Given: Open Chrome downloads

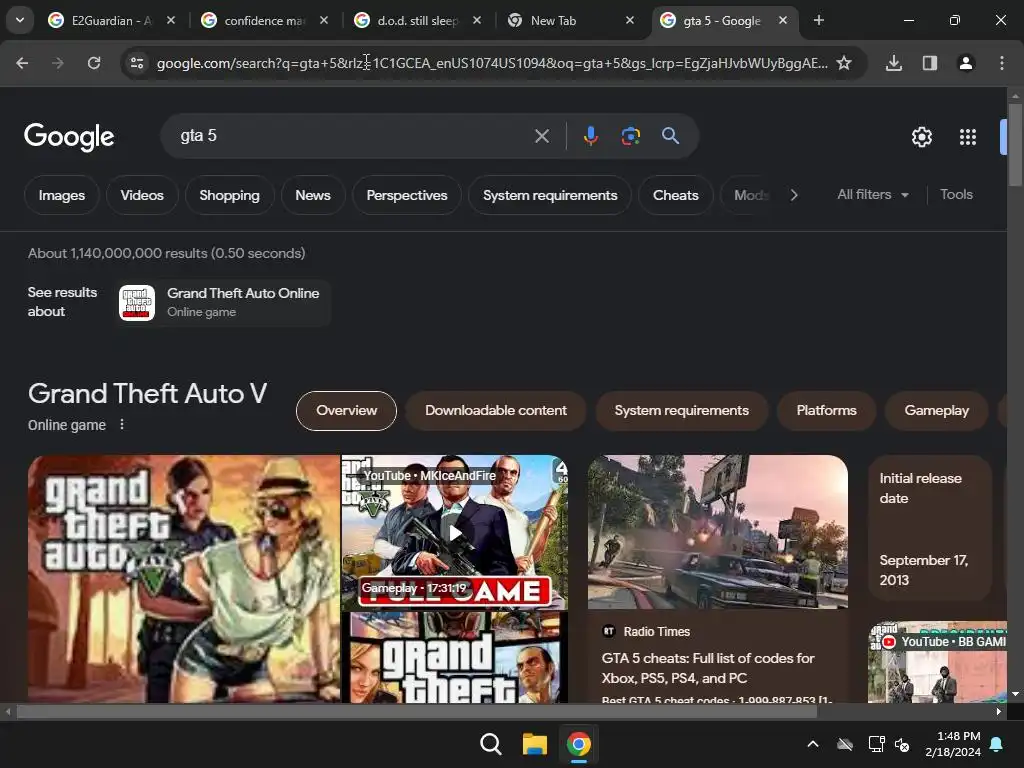Looking at the screenshot, I should (894, 63).
